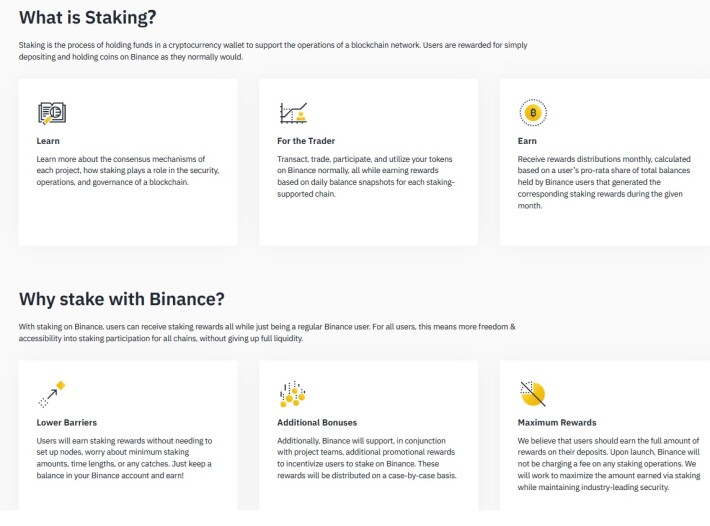The width and height of the screenshot is (710, 526).
Task: Click the Earn card rewards distribution paragraph
Action: click(x=604, y=182)
